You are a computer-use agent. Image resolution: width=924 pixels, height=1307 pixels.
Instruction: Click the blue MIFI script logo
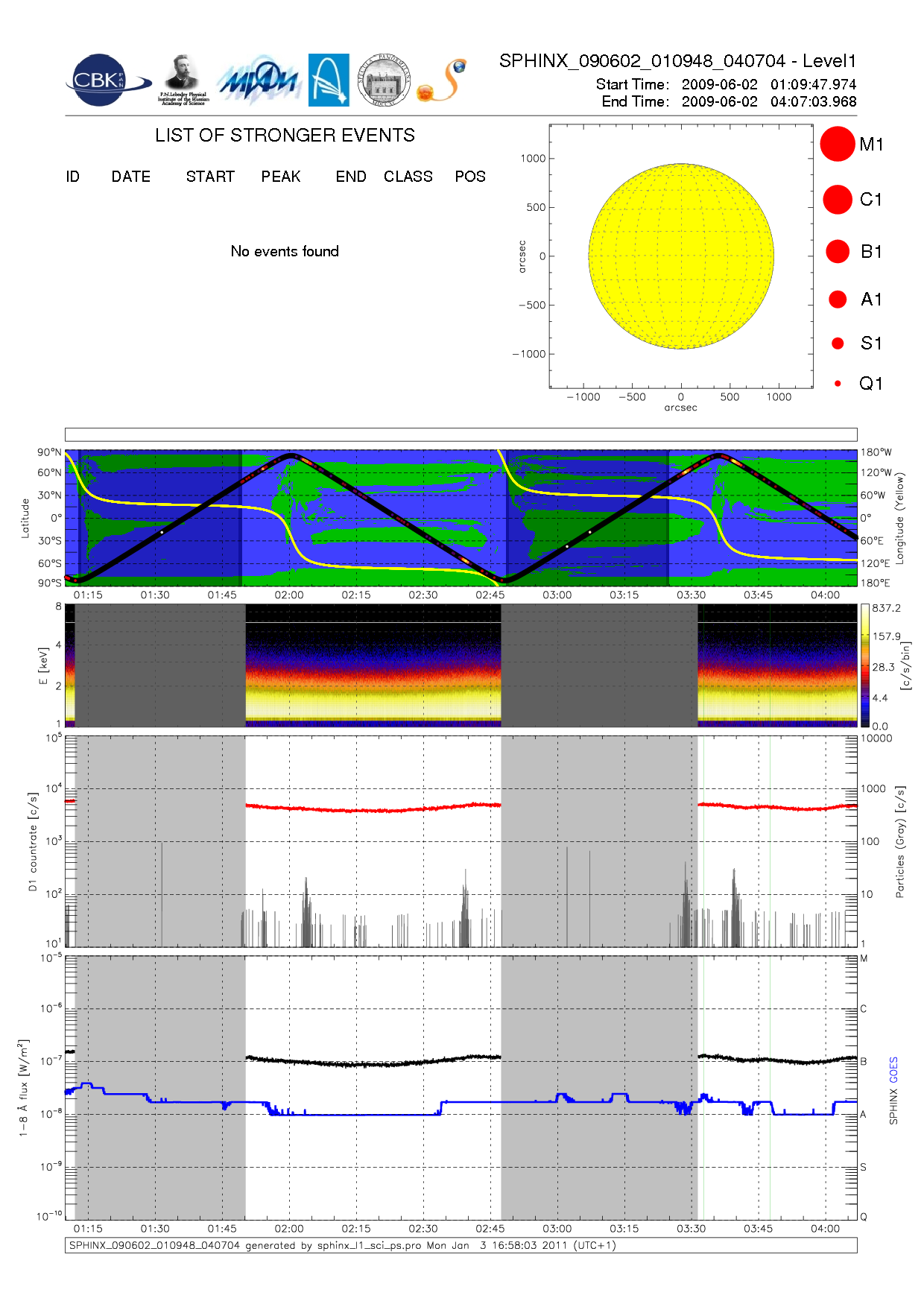tap(258, 80)
